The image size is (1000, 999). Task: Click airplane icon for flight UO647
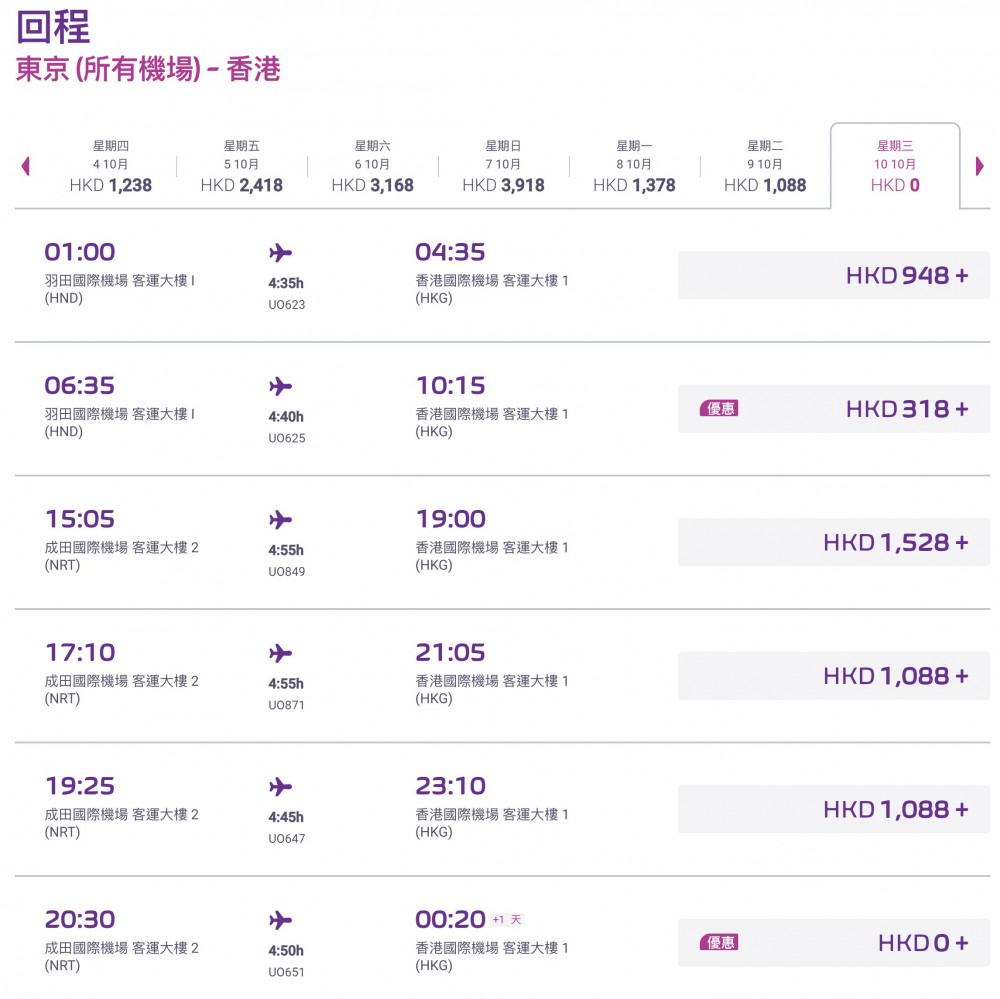click(x=281, y=787)
